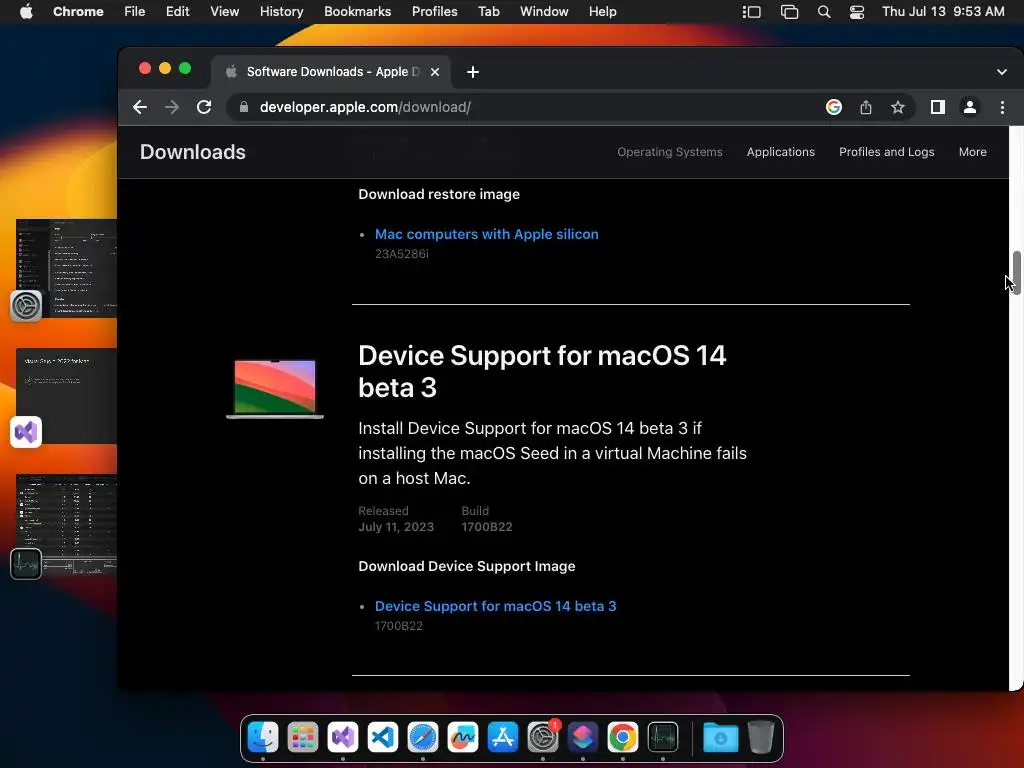This screenshot has width=1024, height=768.
Task: Open the Edit menu
Action: click(x=177, y=12)
